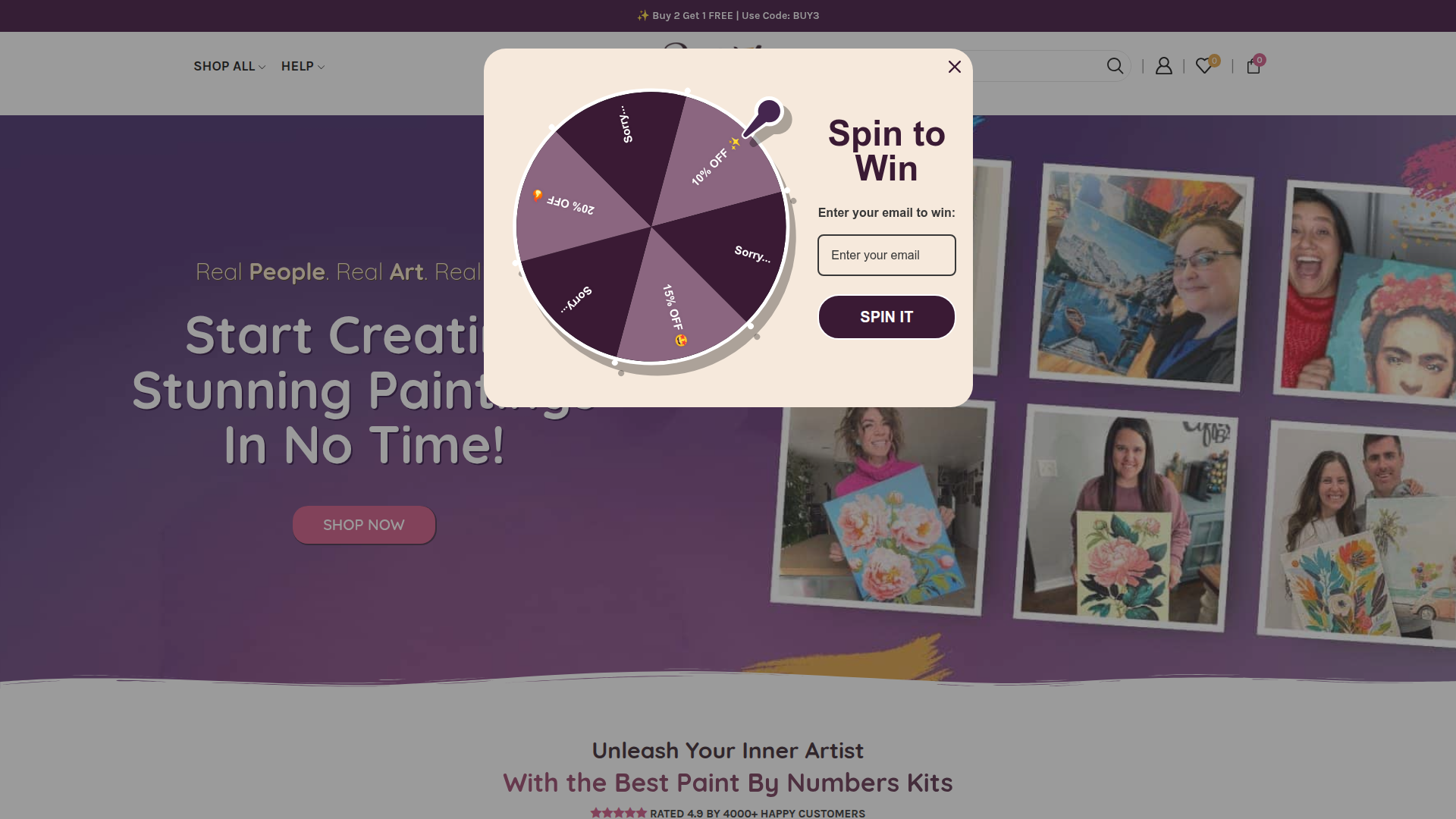
Task: Click the cart counter badge showing 0
Action: [1260, 60]
